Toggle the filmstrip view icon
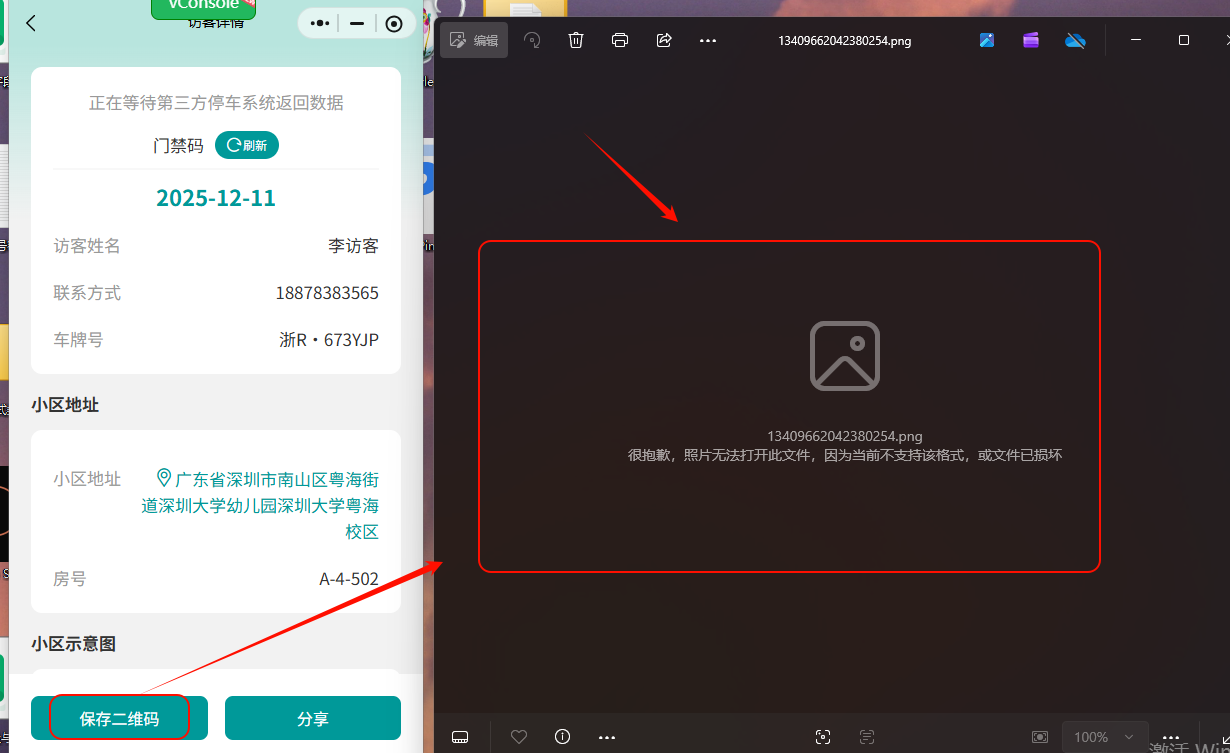This screenshot has height=753, width=1230. (459, 737)
